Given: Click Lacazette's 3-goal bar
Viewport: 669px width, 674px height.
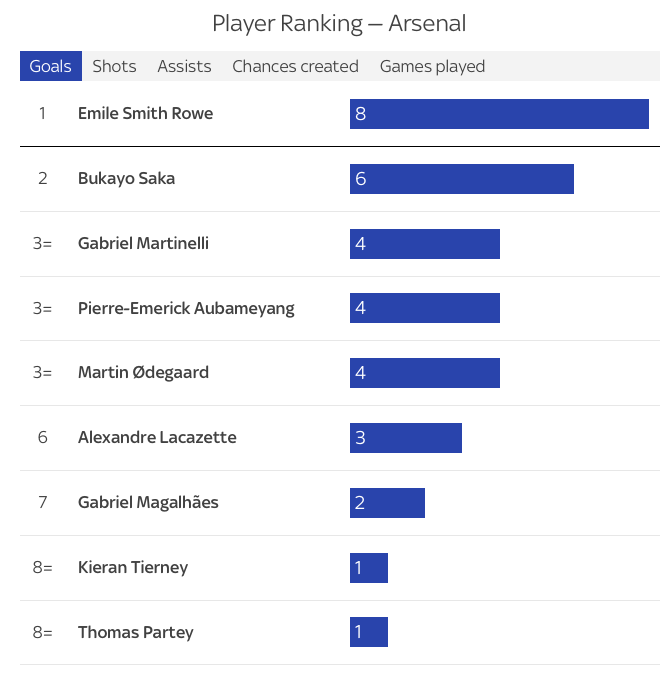Looking at the screenshot, I should 405,438.
